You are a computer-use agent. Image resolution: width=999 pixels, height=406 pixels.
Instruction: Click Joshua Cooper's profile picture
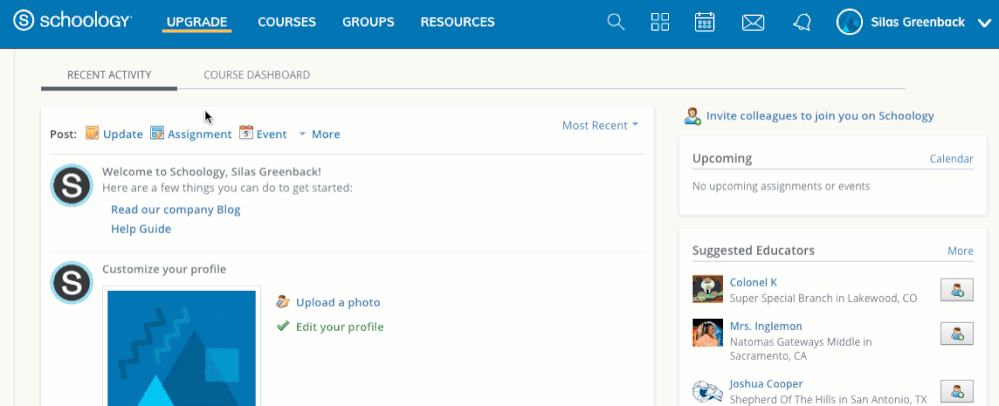point(708,391)
